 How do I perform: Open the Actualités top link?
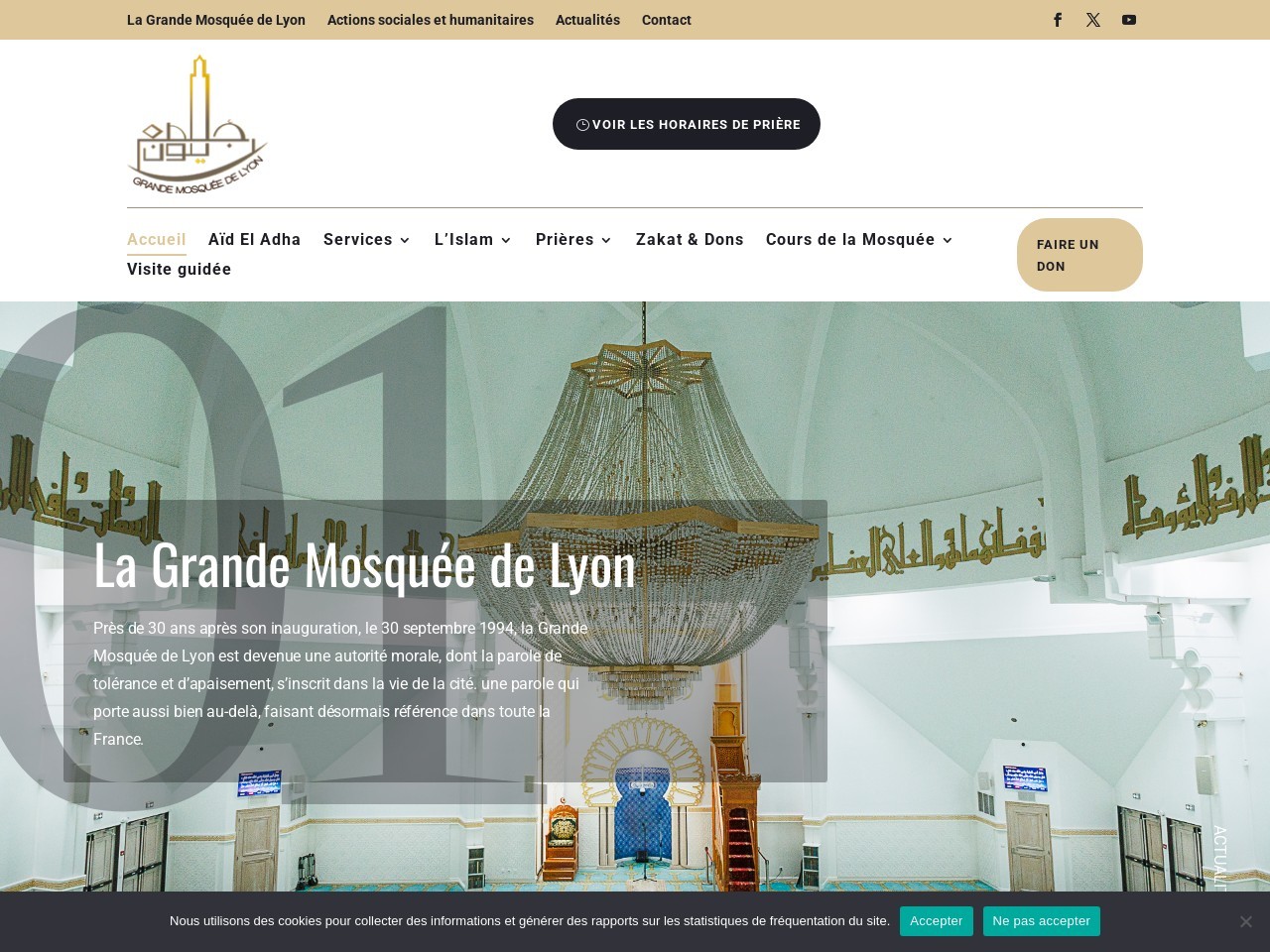pyautogui.click(x=587, y=20)
